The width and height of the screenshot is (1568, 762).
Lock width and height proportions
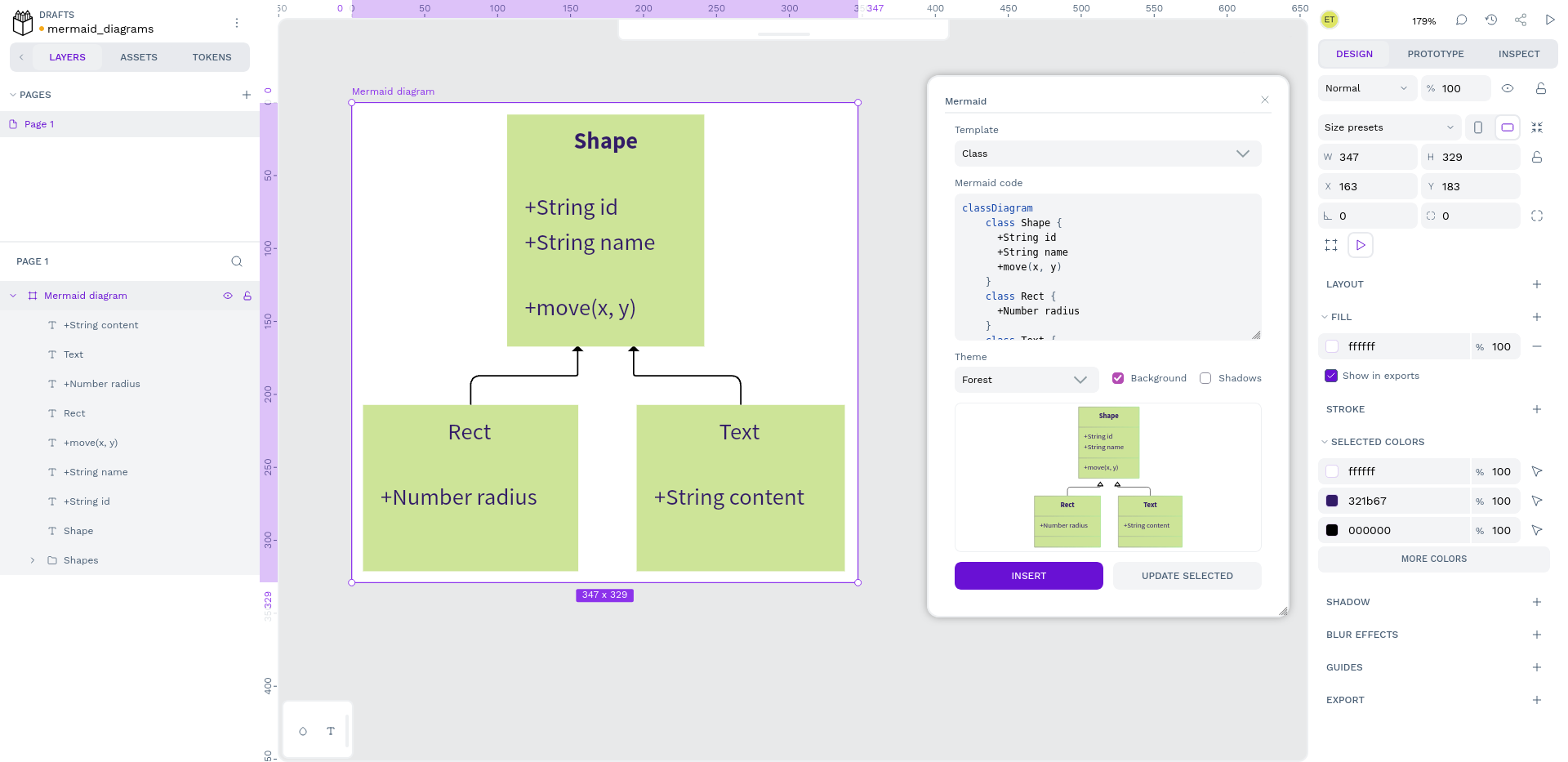(1537, 157)
